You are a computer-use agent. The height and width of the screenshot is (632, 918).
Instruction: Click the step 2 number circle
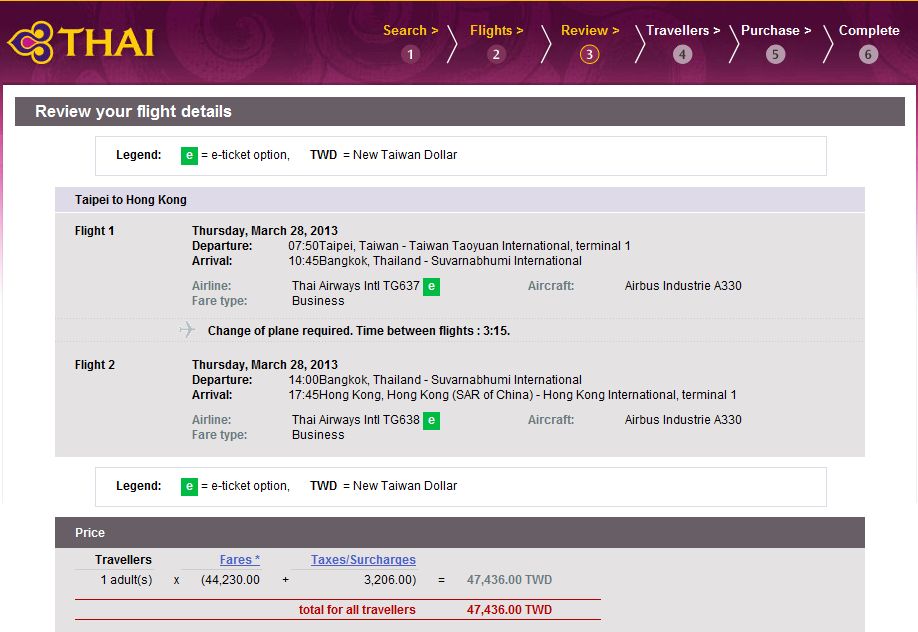(x=496, y=55)
